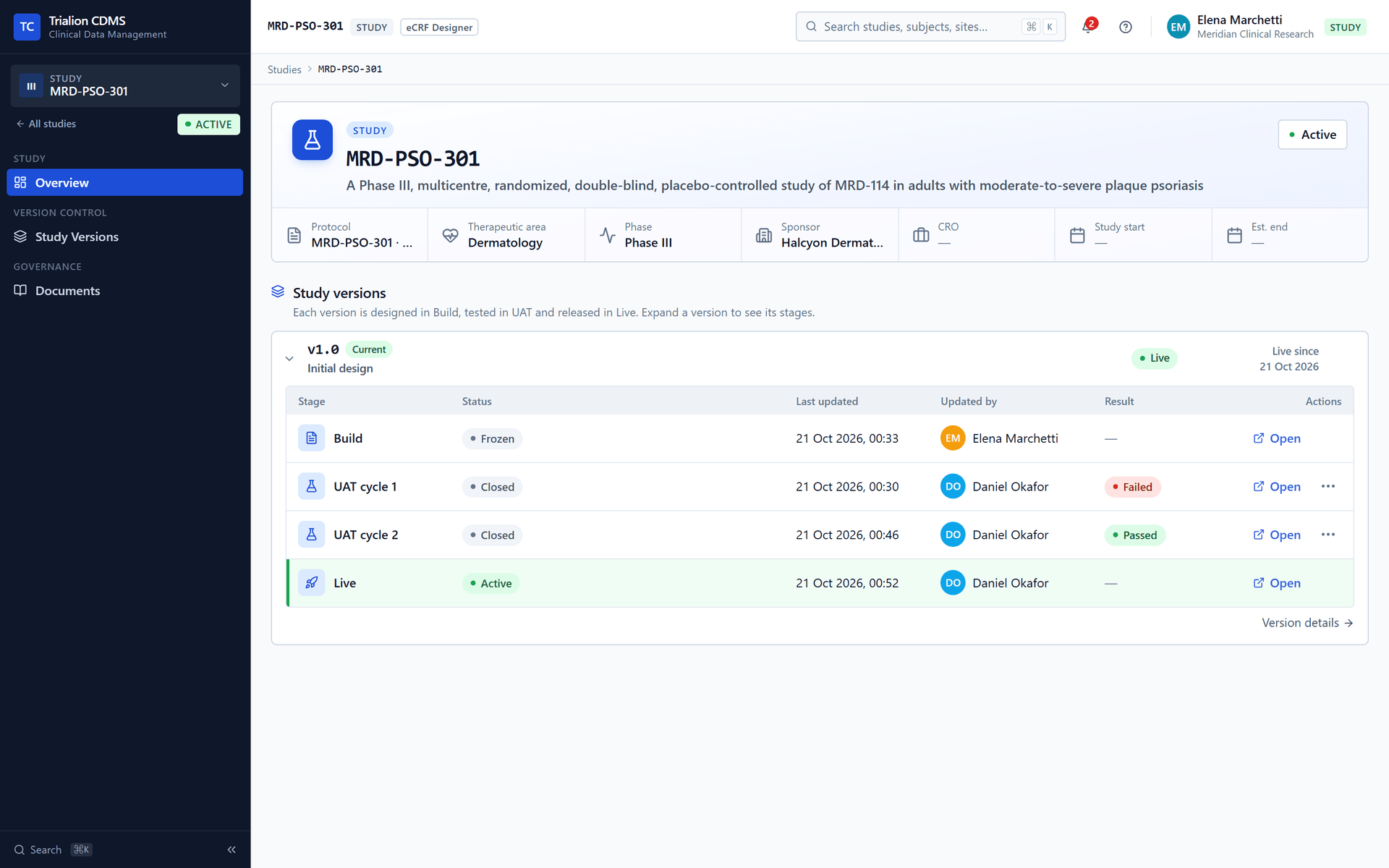Click the eCRF Designer tag

439,27
